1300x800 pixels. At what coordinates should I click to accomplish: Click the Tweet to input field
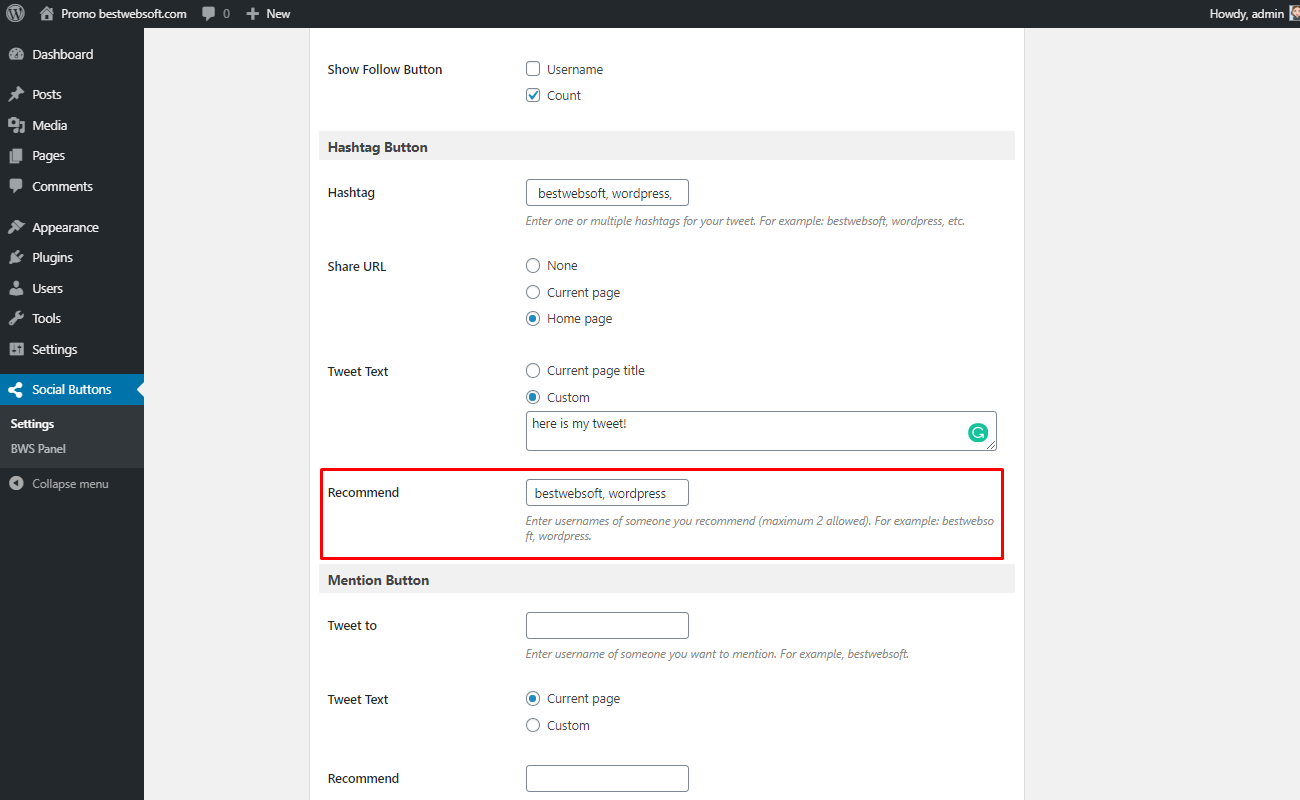point(607,625)
